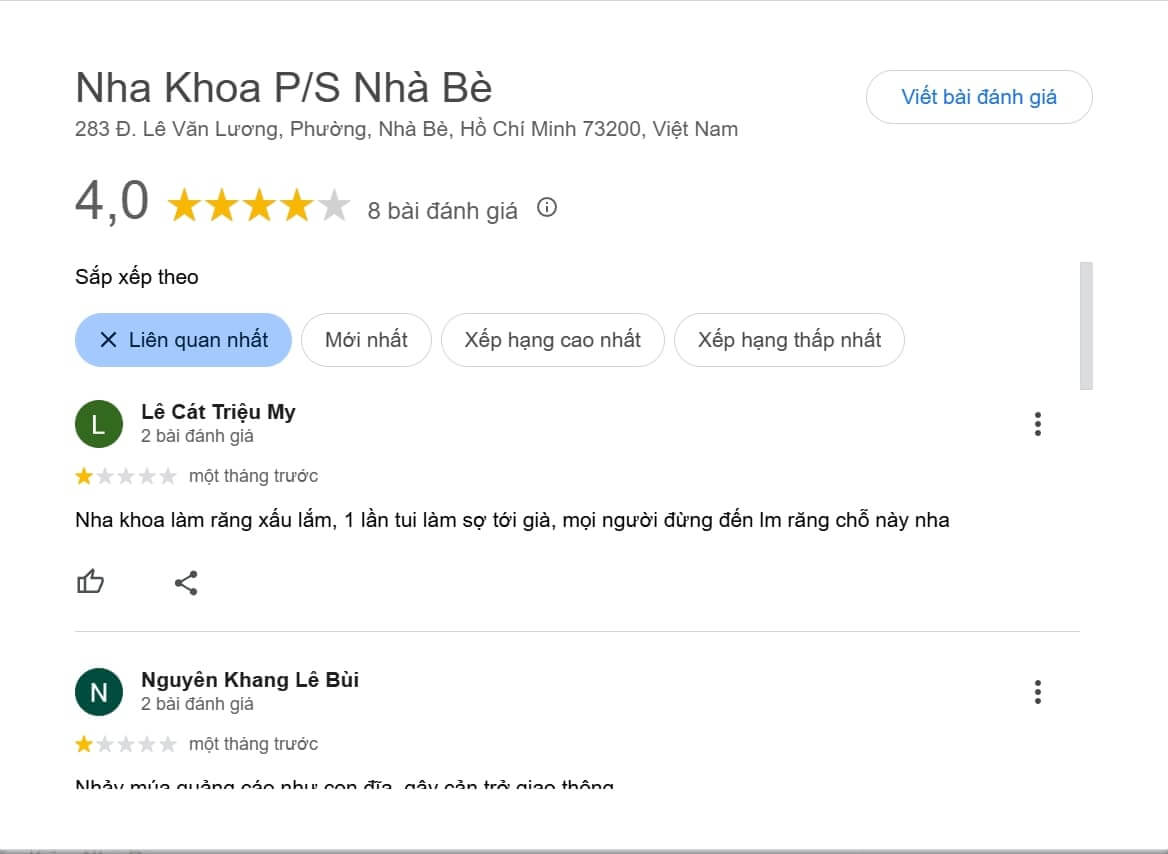
Task: Select the Xếp hạng cao nhất sort option
Action: (x=553, y=340)
